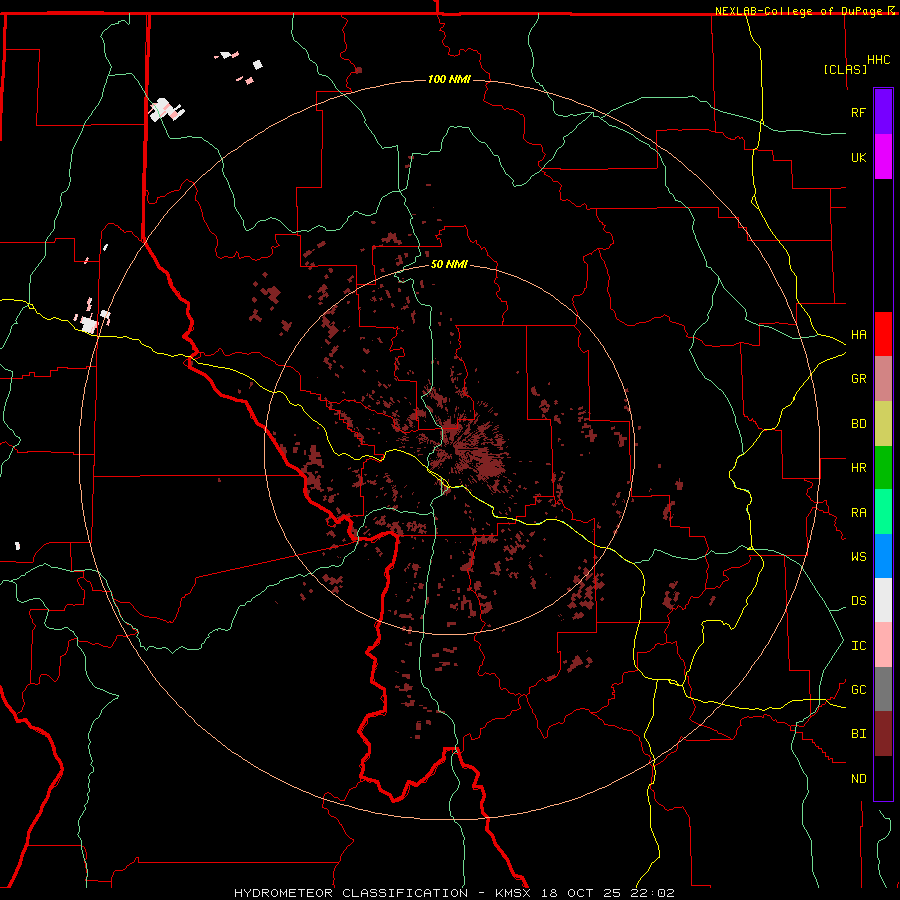Image resolution: width=900 pixels, height=900 pixels.
Task: Click the HR green legend swatch
Action: pos(883,468)
